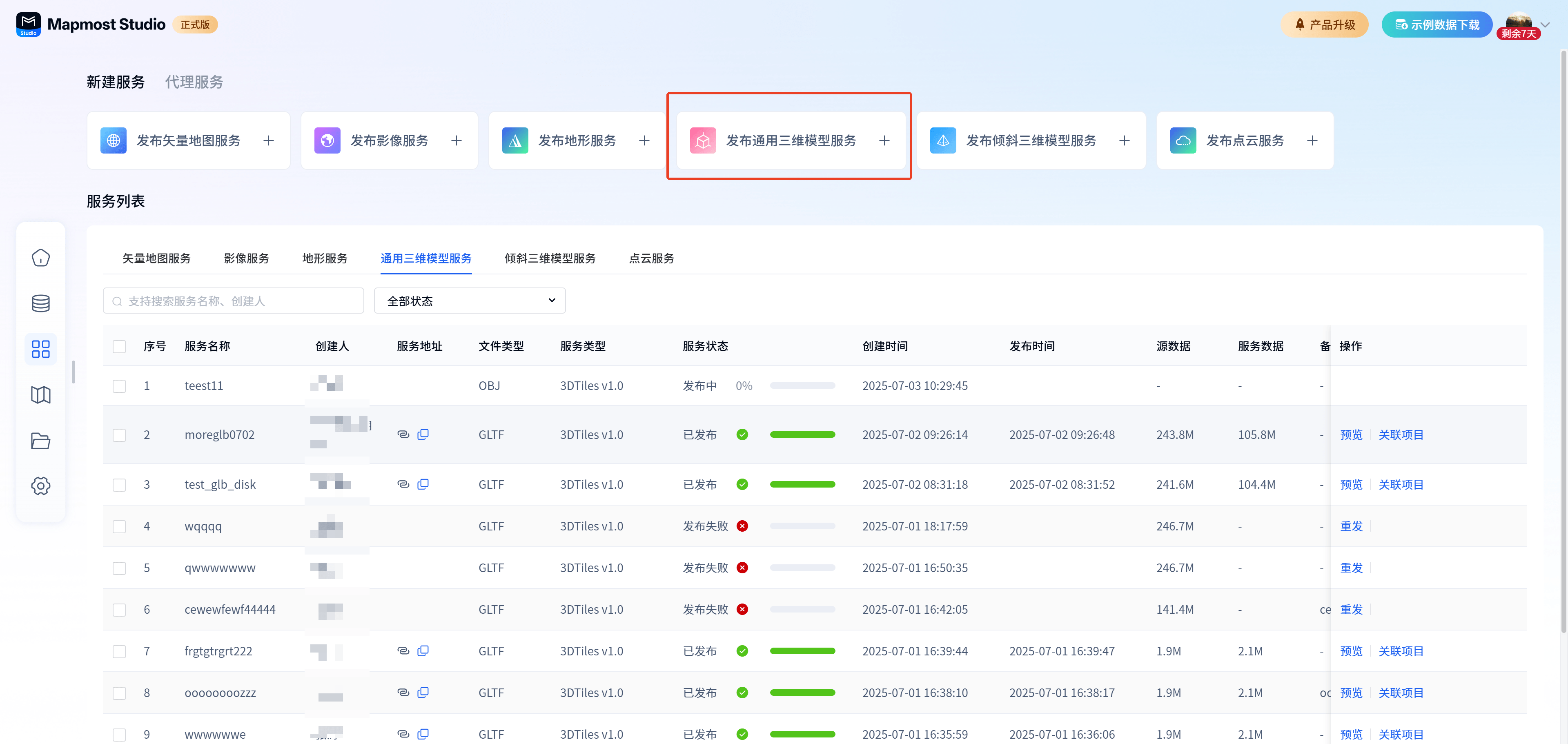Expand user avatar menu chevron

click(1544, 25)
